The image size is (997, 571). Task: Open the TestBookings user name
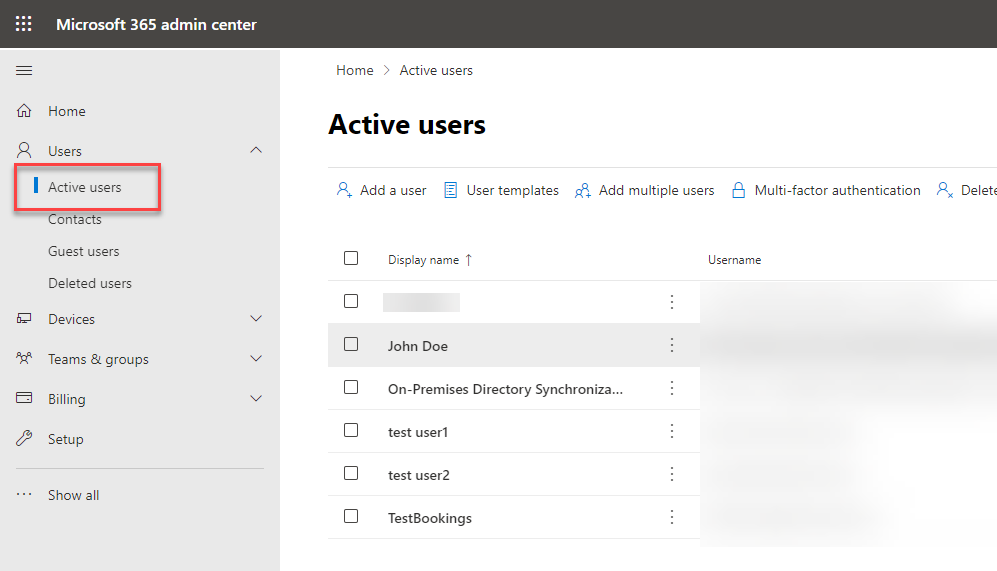pyautogui.click(x=430, y=518)
